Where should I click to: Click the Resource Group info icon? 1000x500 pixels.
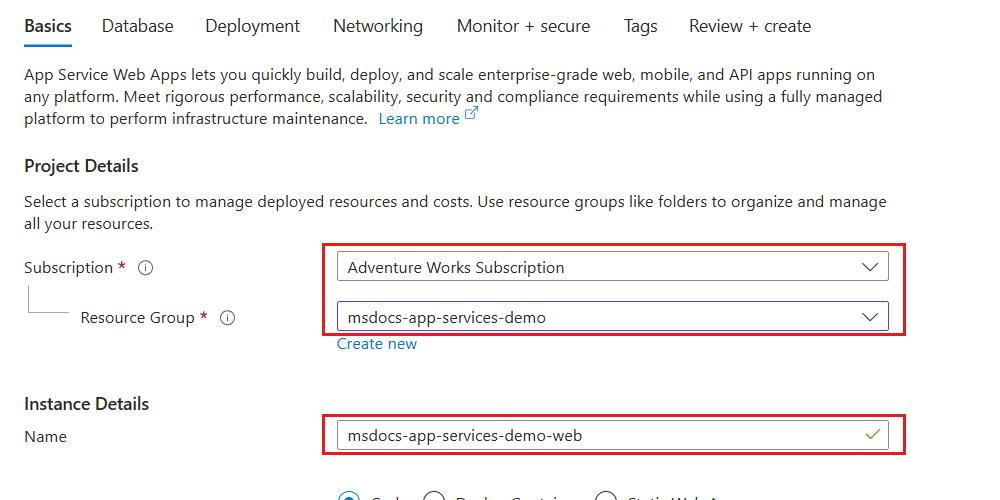coord(227,318)
